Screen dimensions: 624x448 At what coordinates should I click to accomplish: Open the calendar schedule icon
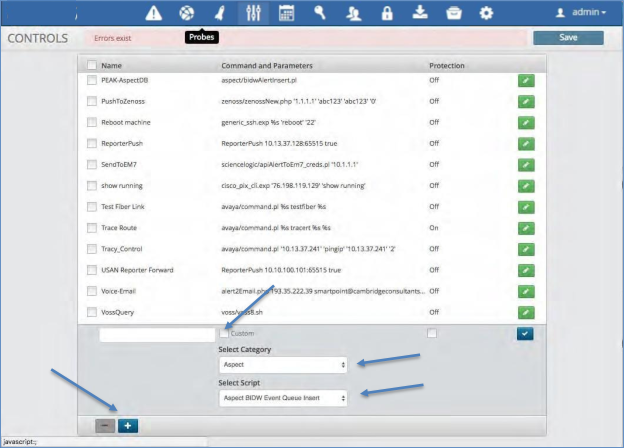click(x=286, y=13)
